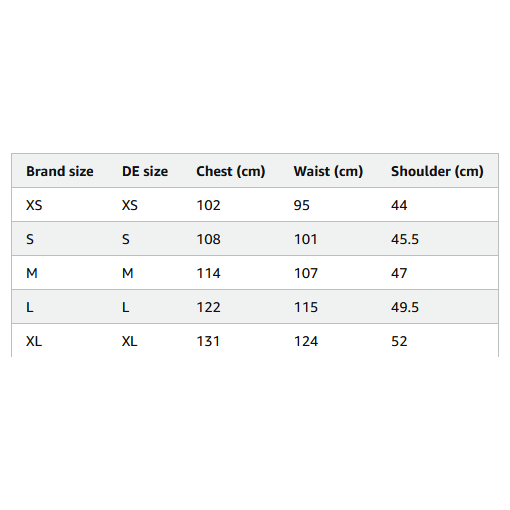Select the waist value 107
The width and height of the screenshot is (510, 510).
tap(306, 273)
